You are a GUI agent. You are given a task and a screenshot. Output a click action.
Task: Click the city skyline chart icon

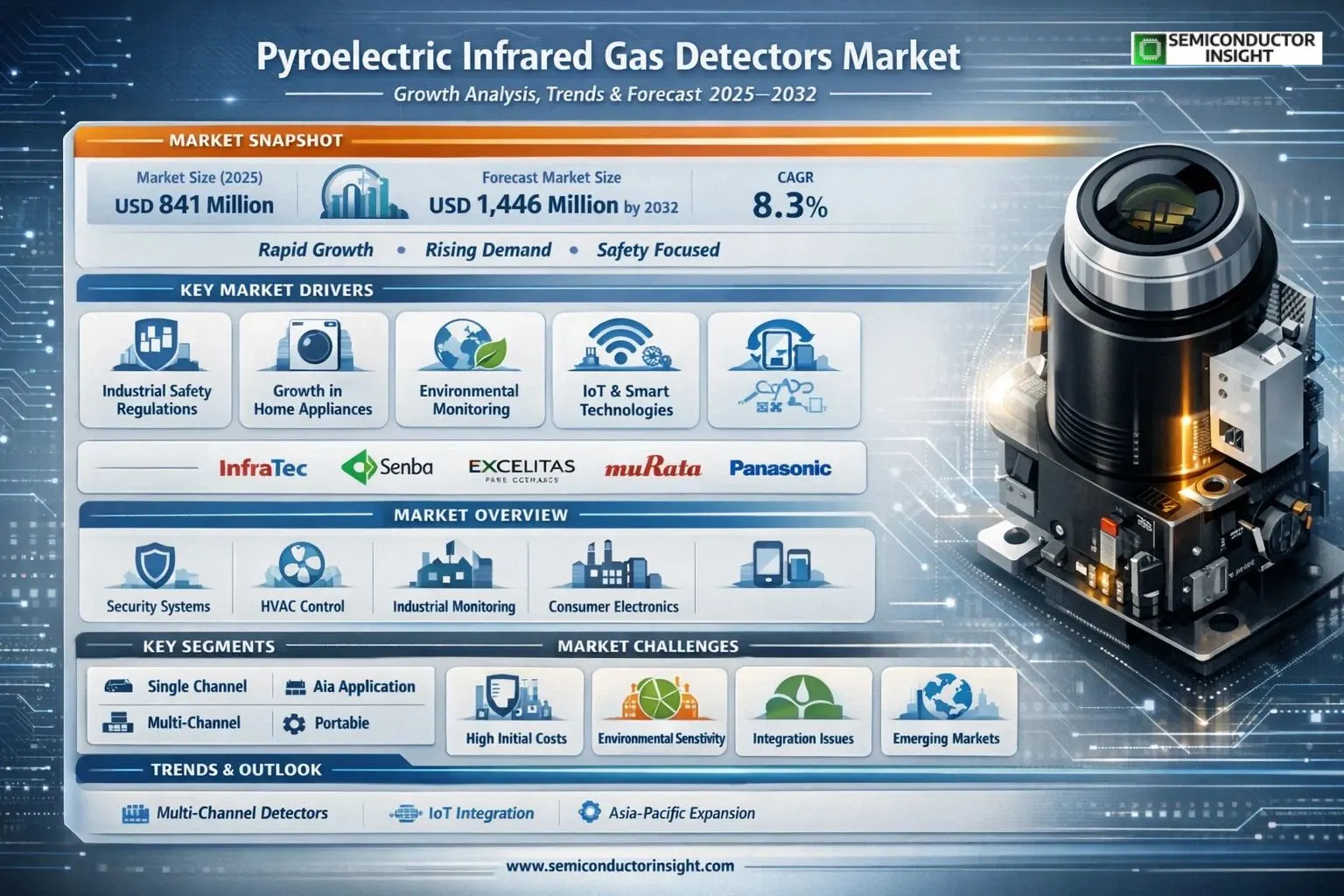pos(363,192)
